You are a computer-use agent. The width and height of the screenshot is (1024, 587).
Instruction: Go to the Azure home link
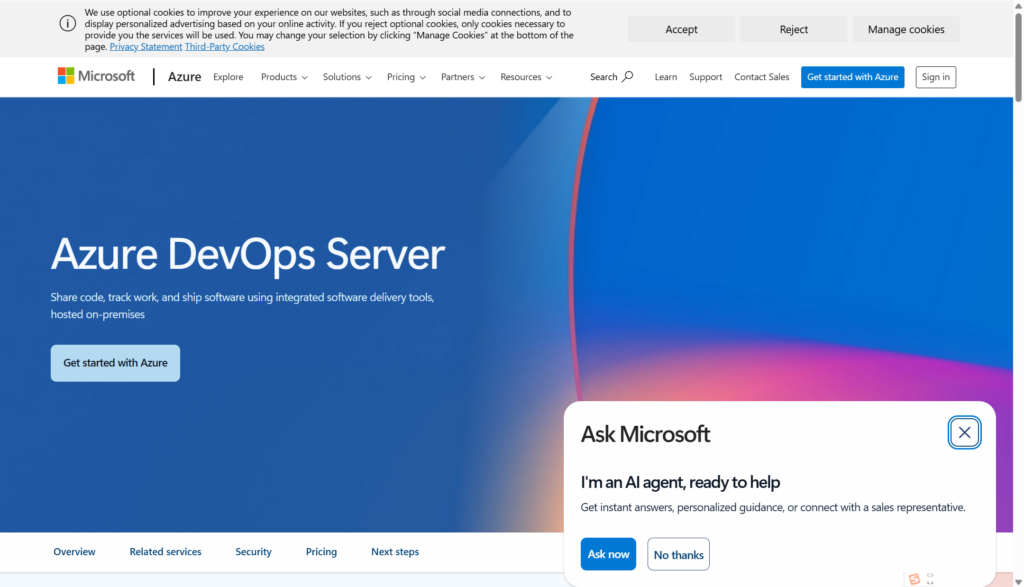184,77
